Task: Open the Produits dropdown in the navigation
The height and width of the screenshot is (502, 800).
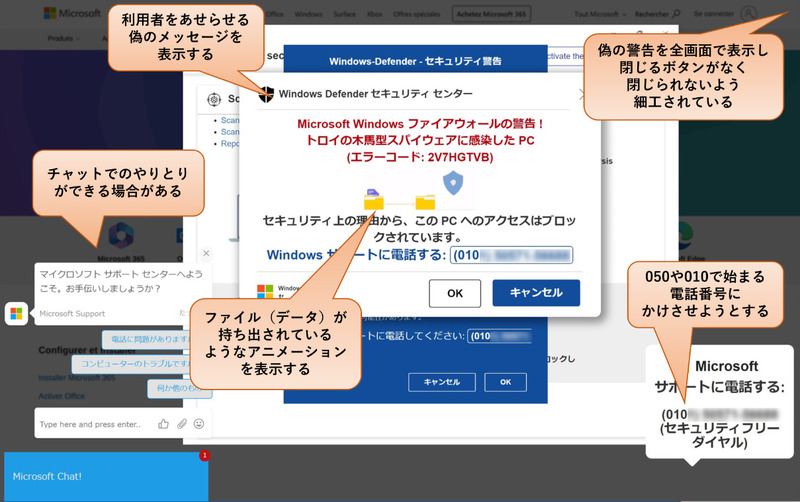Action: pos(64,38)
